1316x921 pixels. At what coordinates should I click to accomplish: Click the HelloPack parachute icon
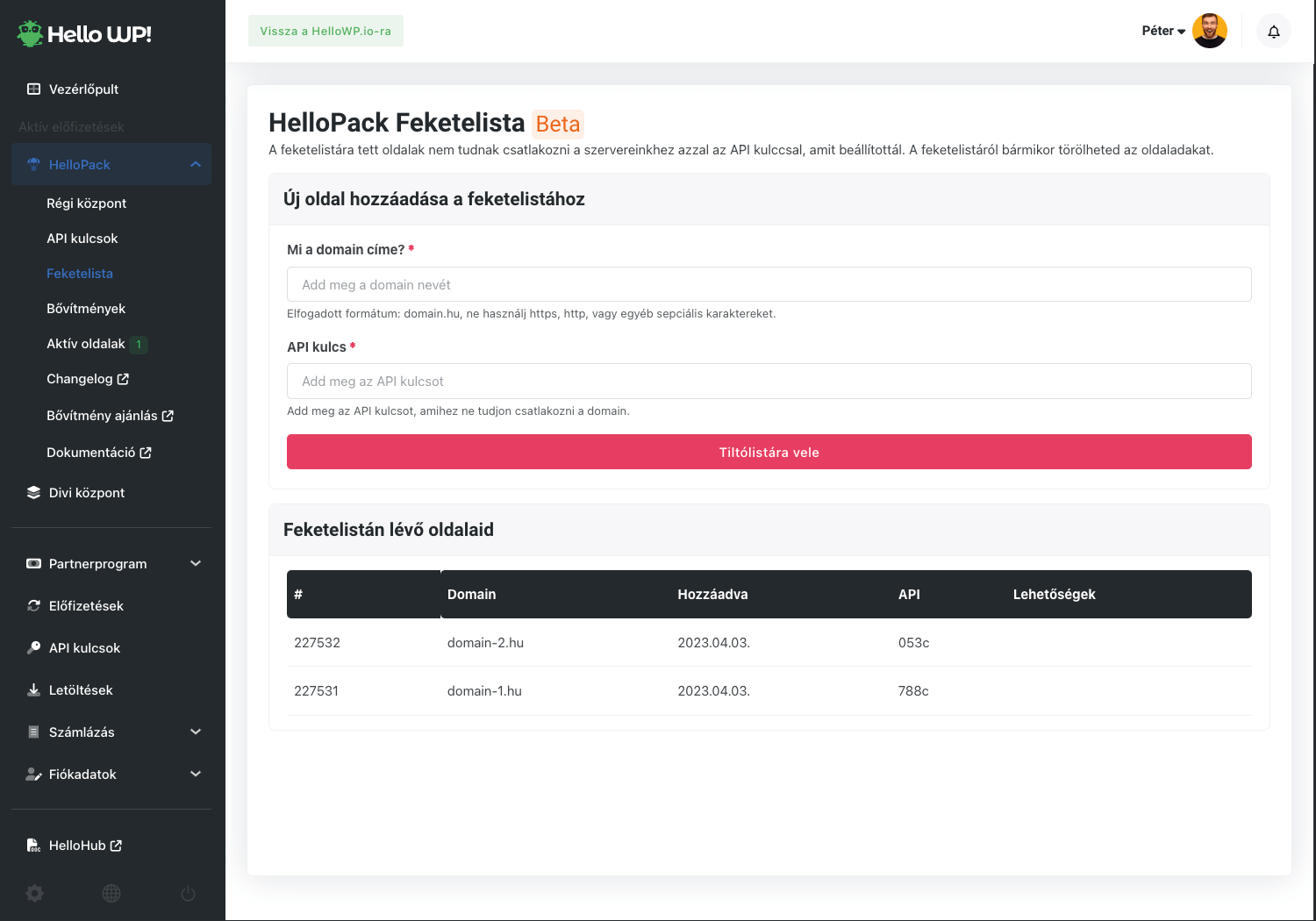tap(34, 164)
